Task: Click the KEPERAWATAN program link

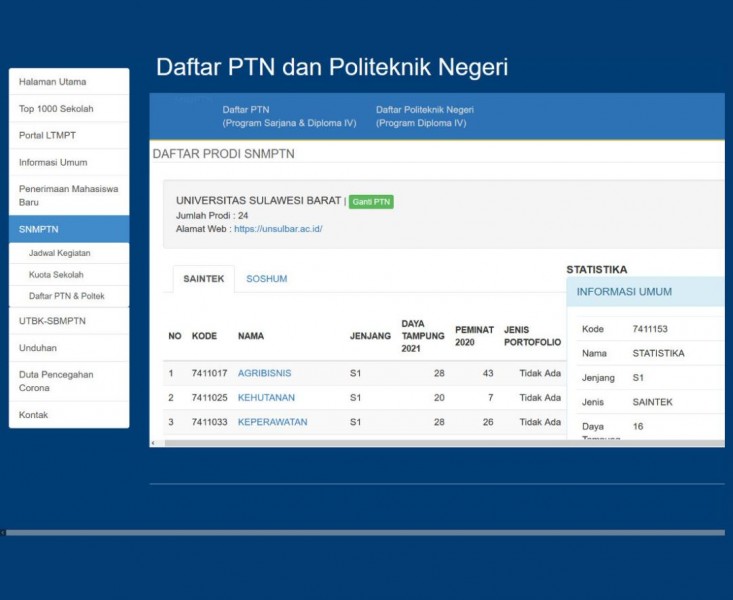Action: pyautogui.click(x=272, y=422)
